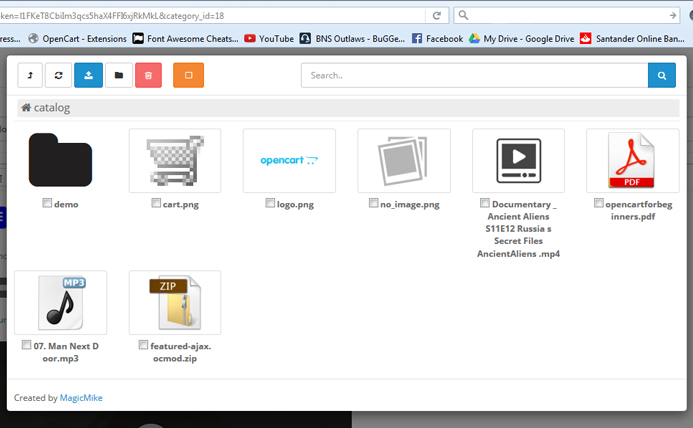Create a new folder
Screen dimensions: 693x428
(x=118, y=75)
